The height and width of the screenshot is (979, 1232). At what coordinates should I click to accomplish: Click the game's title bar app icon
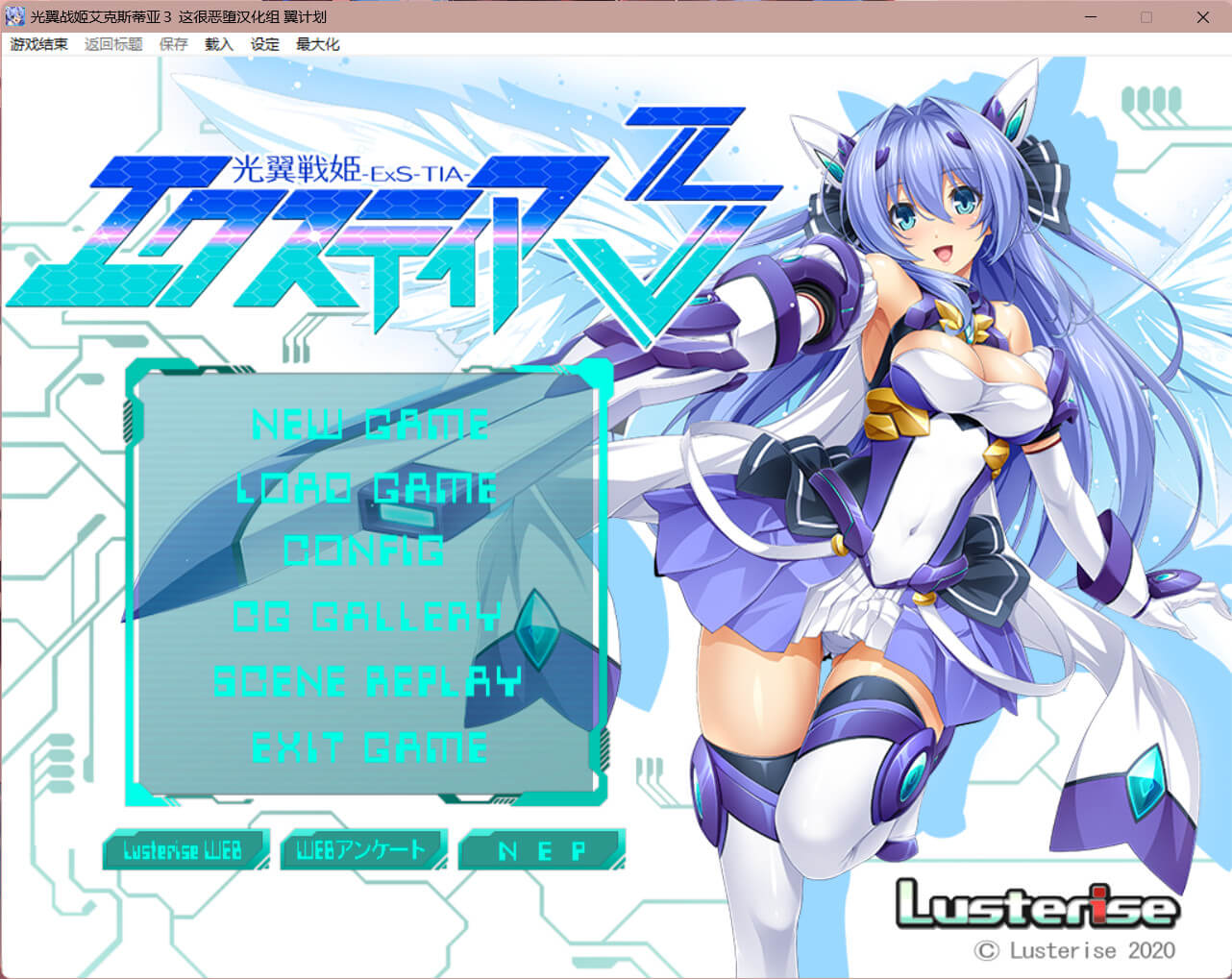(15, 16)
